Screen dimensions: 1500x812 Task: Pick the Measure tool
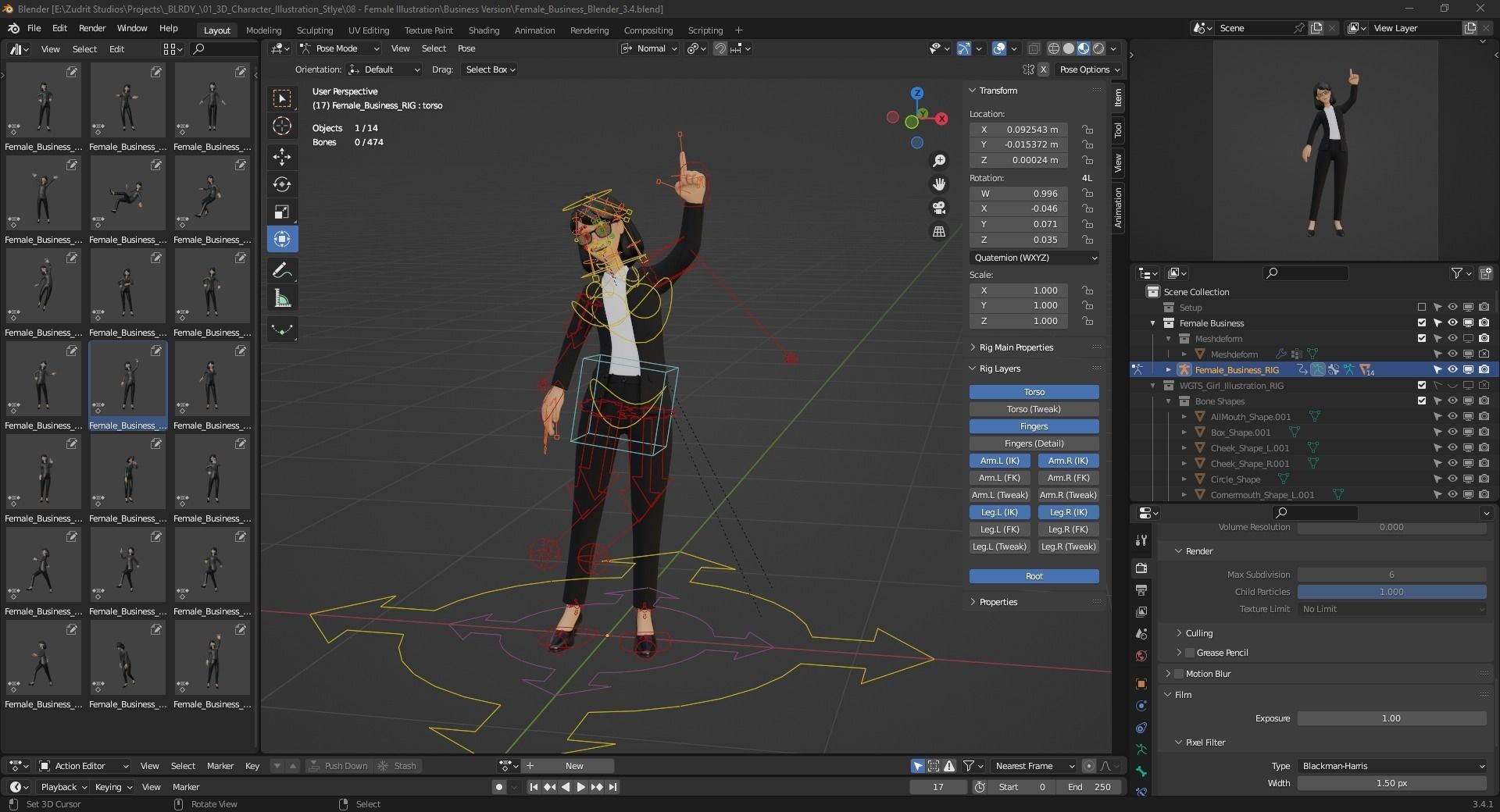pos(282,298)
